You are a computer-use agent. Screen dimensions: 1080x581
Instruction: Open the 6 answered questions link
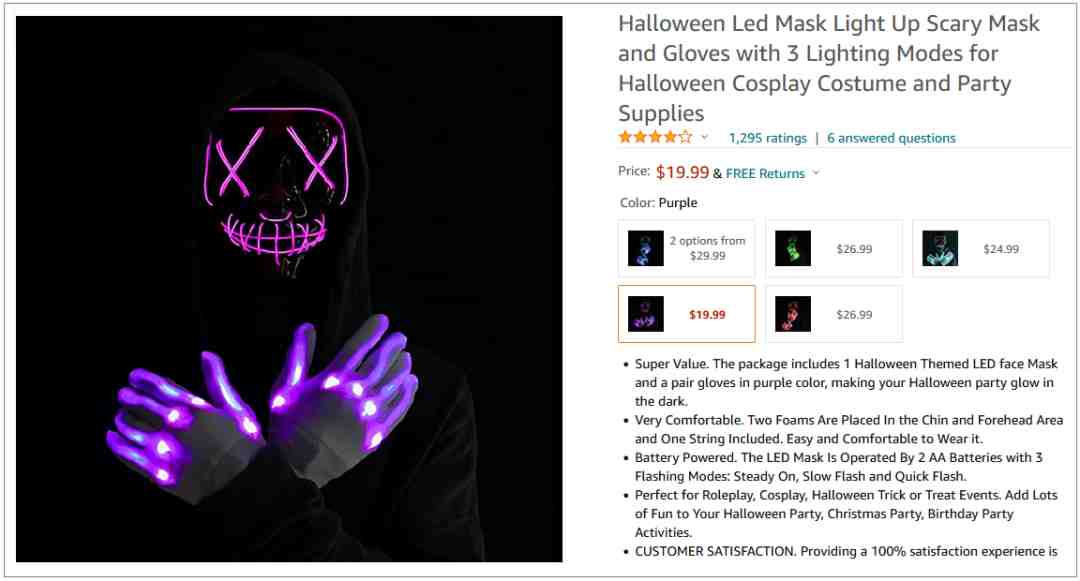coord(891,138)
